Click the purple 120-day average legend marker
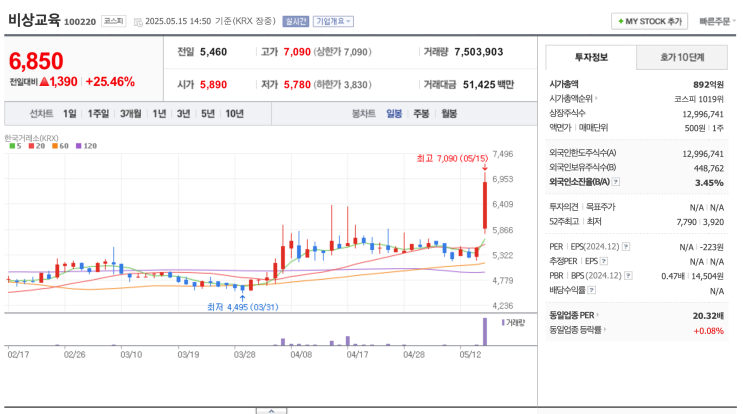Viewport: 743px width, 414px height. [x=79, y=146]
